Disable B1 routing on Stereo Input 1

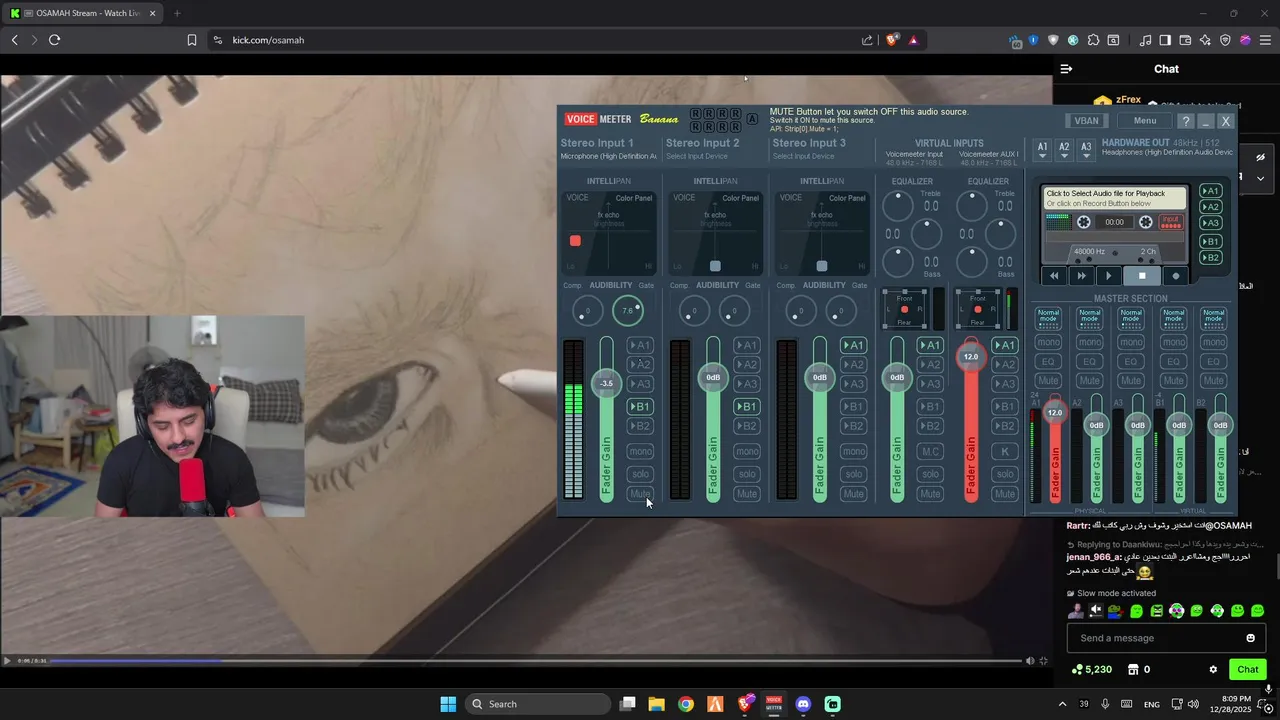point(639,407)
